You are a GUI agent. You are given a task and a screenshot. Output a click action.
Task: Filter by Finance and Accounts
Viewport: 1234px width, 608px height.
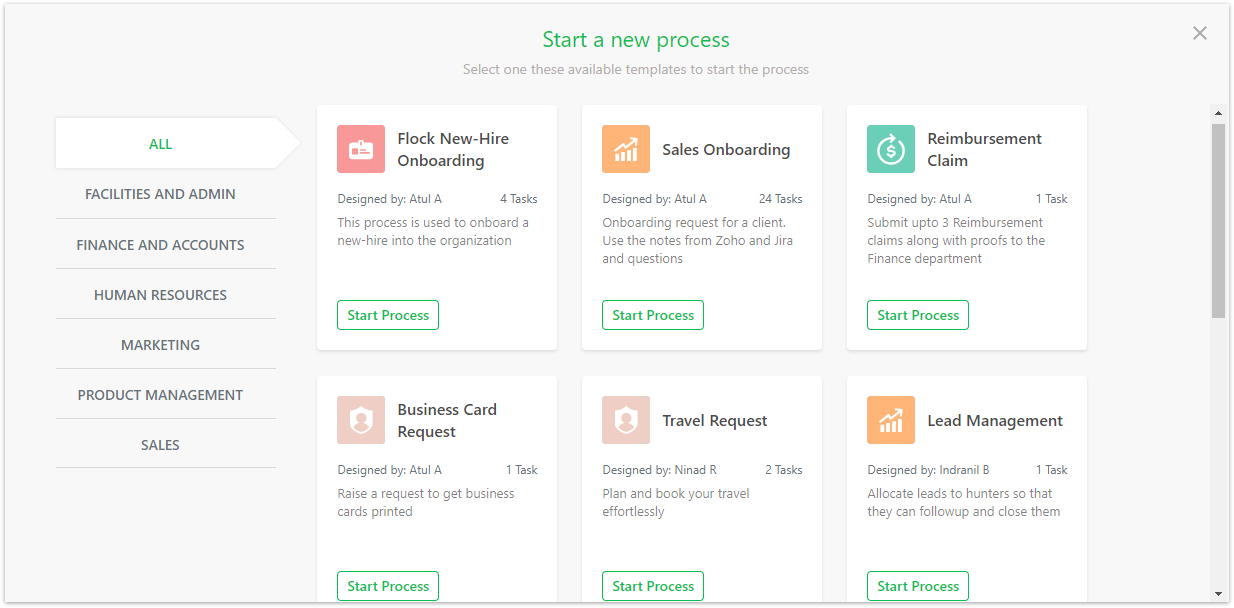pyautogui.click(x=166, y=244)
